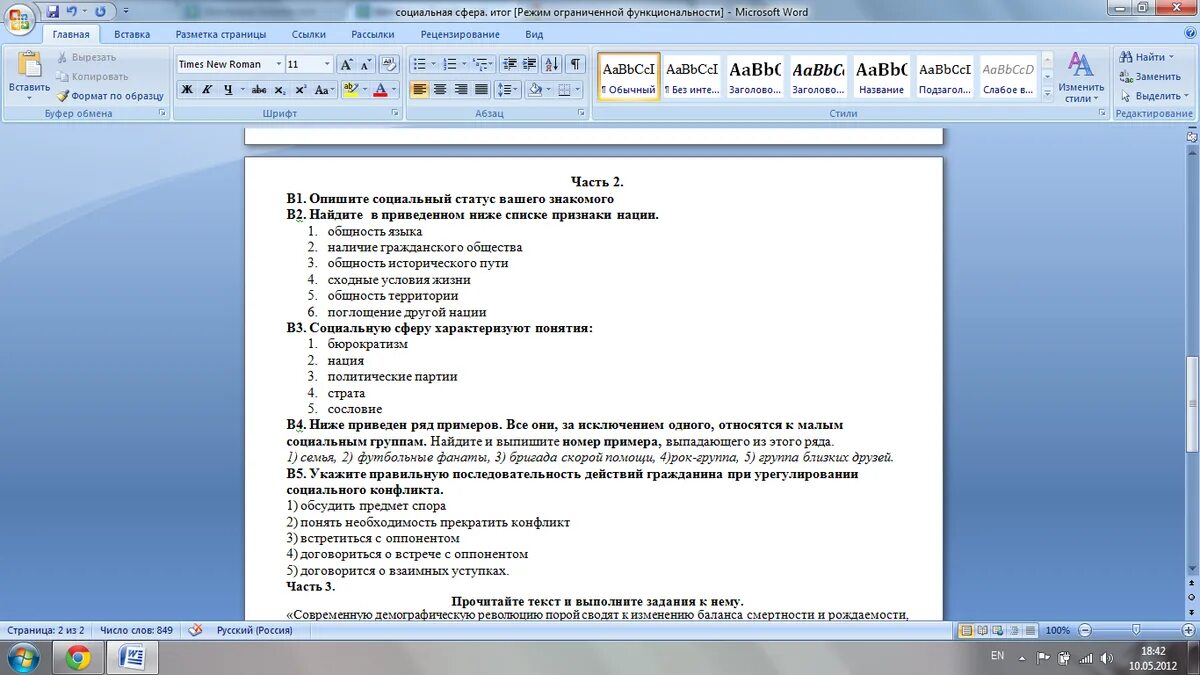Toggle italic К formatting

pyautogui.click(x=207, y=90)
